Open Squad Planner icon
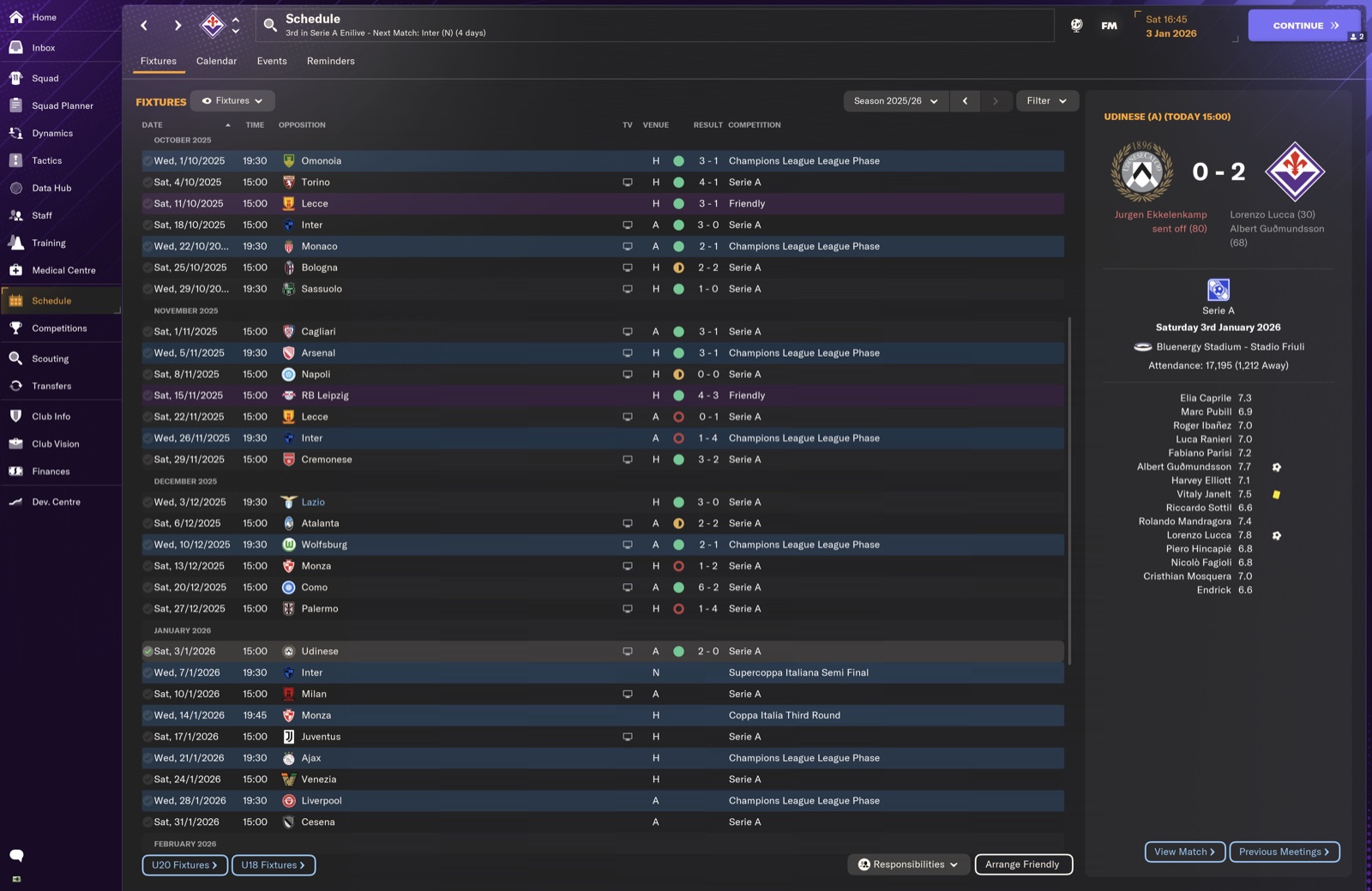1372x891 pixels. pos(15,105)
